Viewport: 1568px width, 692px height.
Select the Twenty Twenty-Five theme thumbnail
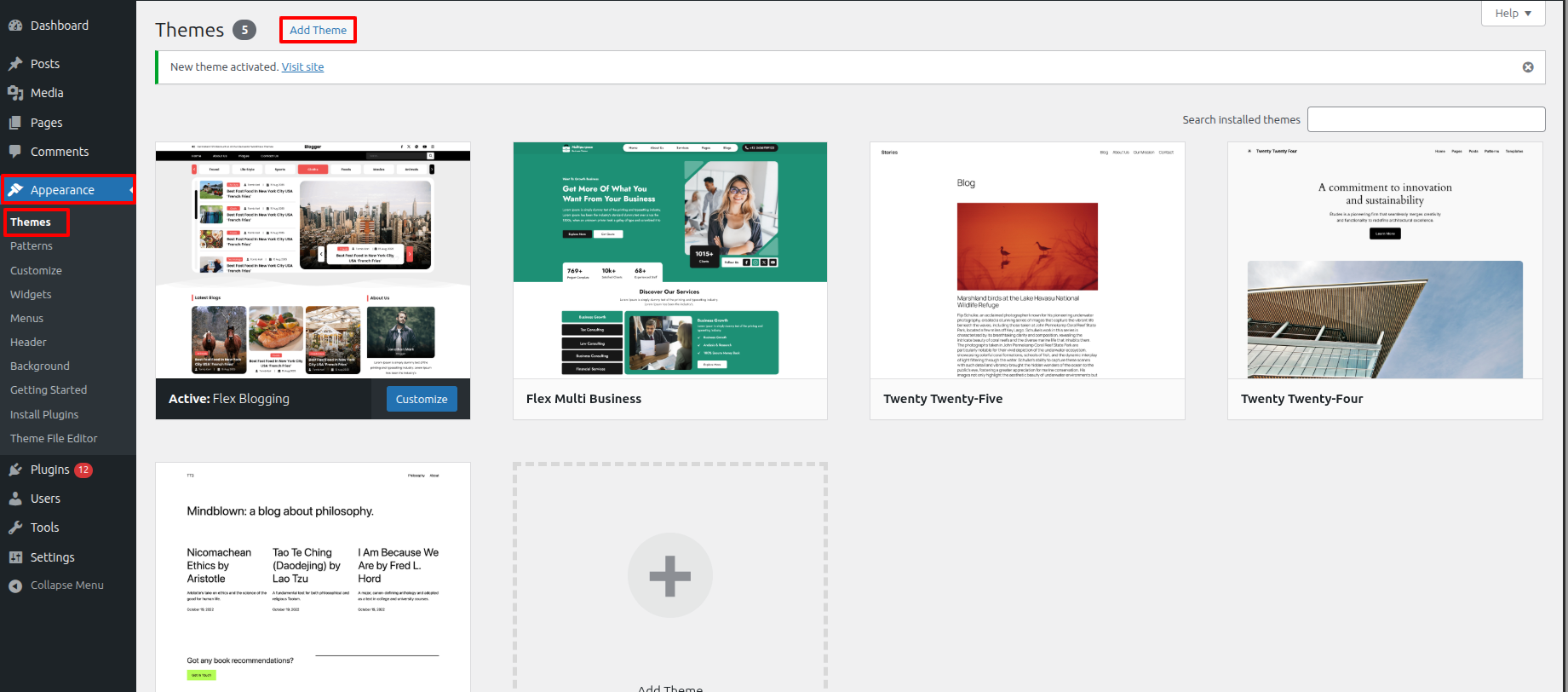(x=1027, y=261)
